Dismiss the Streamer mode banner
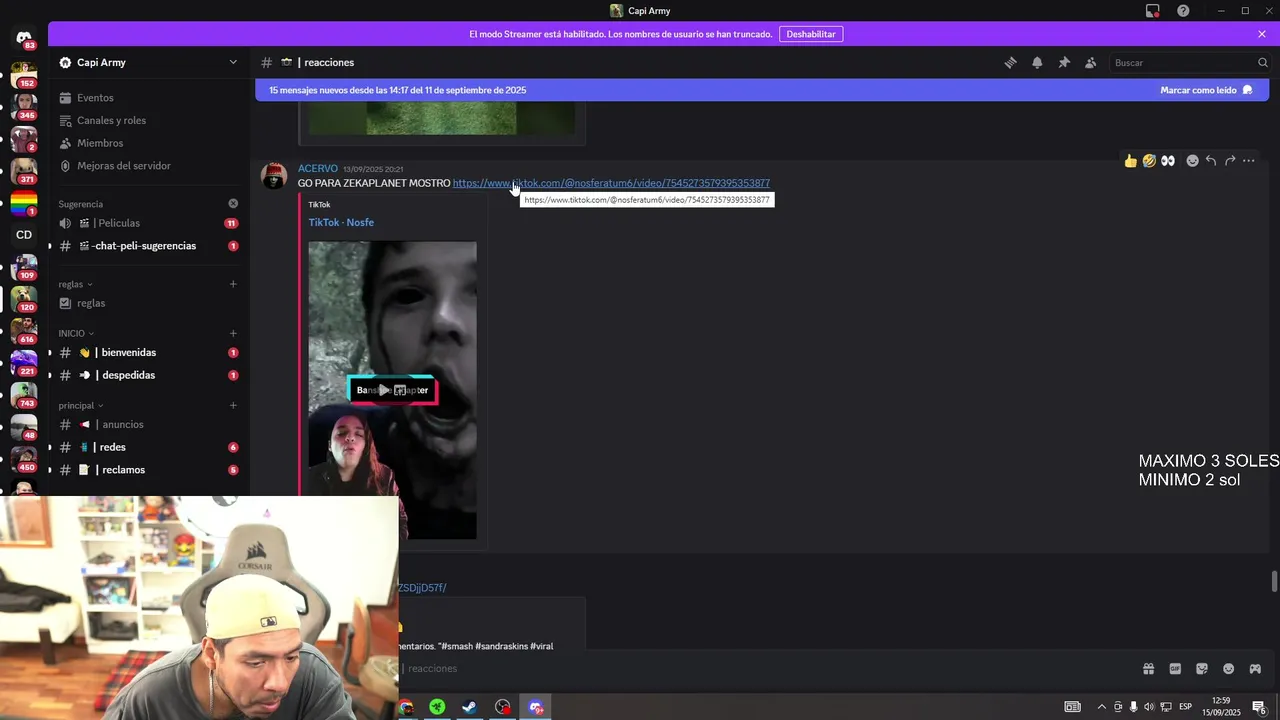 point(1262,34)
